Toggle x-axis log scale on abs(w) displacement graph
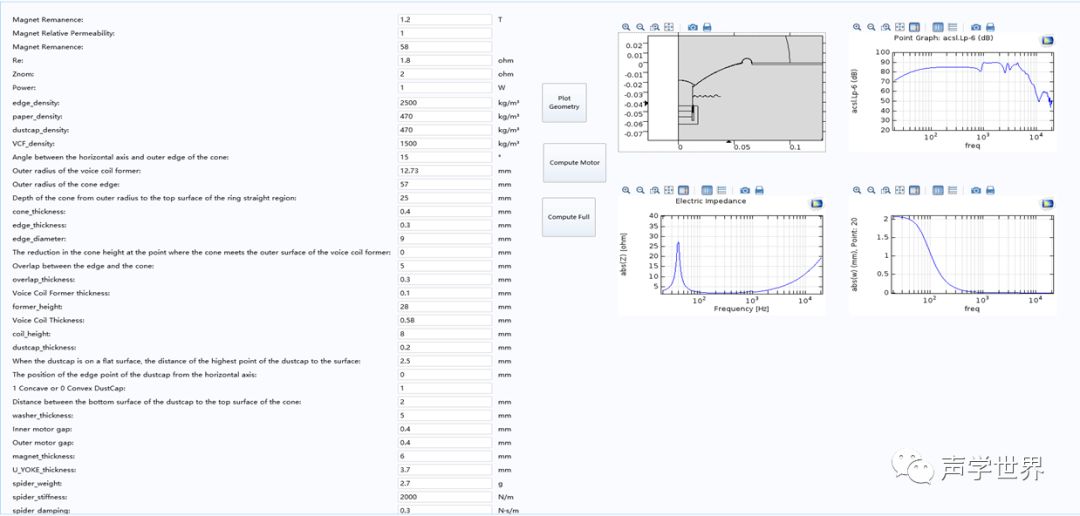Viewport: 1080px width, 516px height. point(938,190)
